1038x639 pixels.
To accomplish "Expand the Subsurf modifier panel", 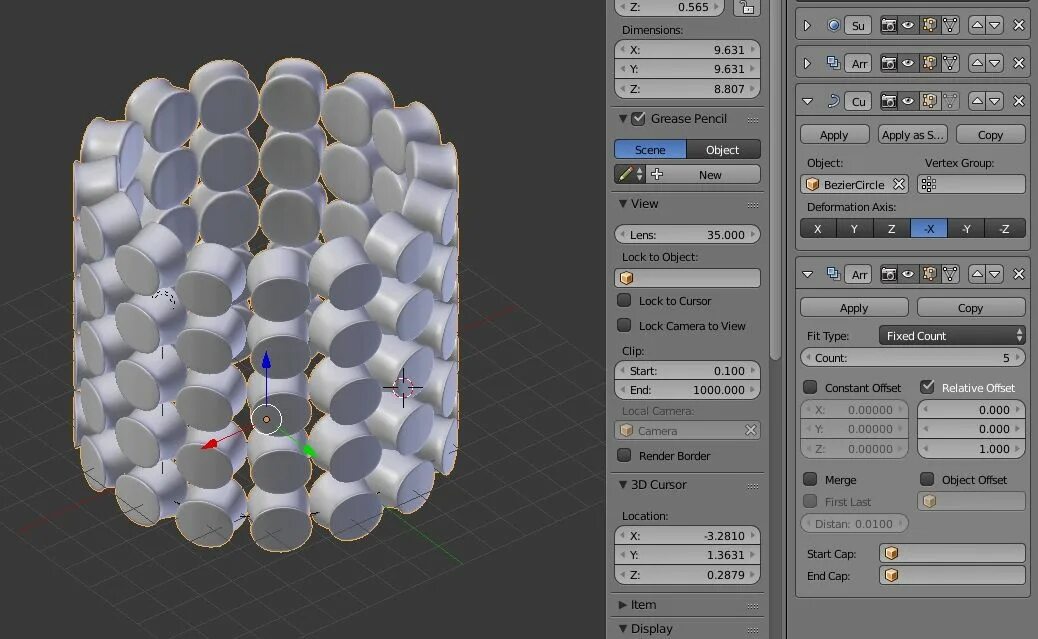I will 807,26.
